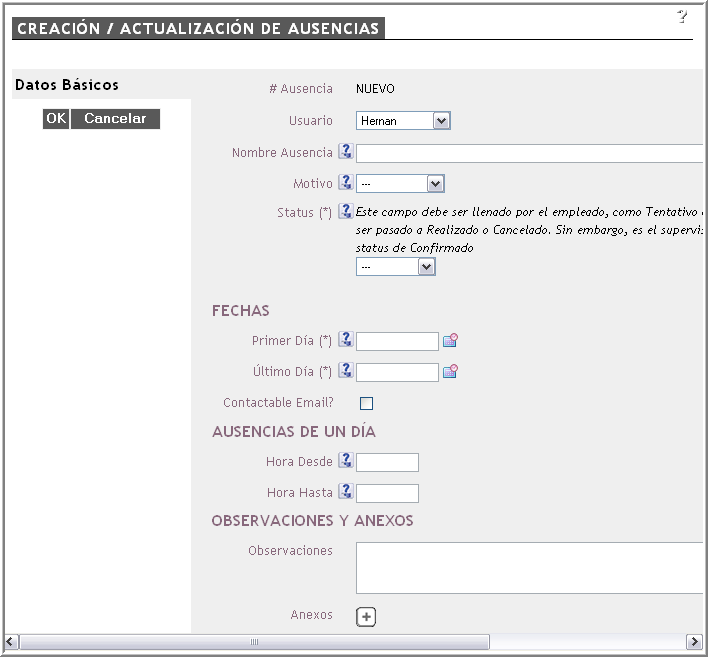The height and width of the screenshot is (657, 708).
Task: Select the Datos Básicos tab
Action: click(x=67, y=85)
